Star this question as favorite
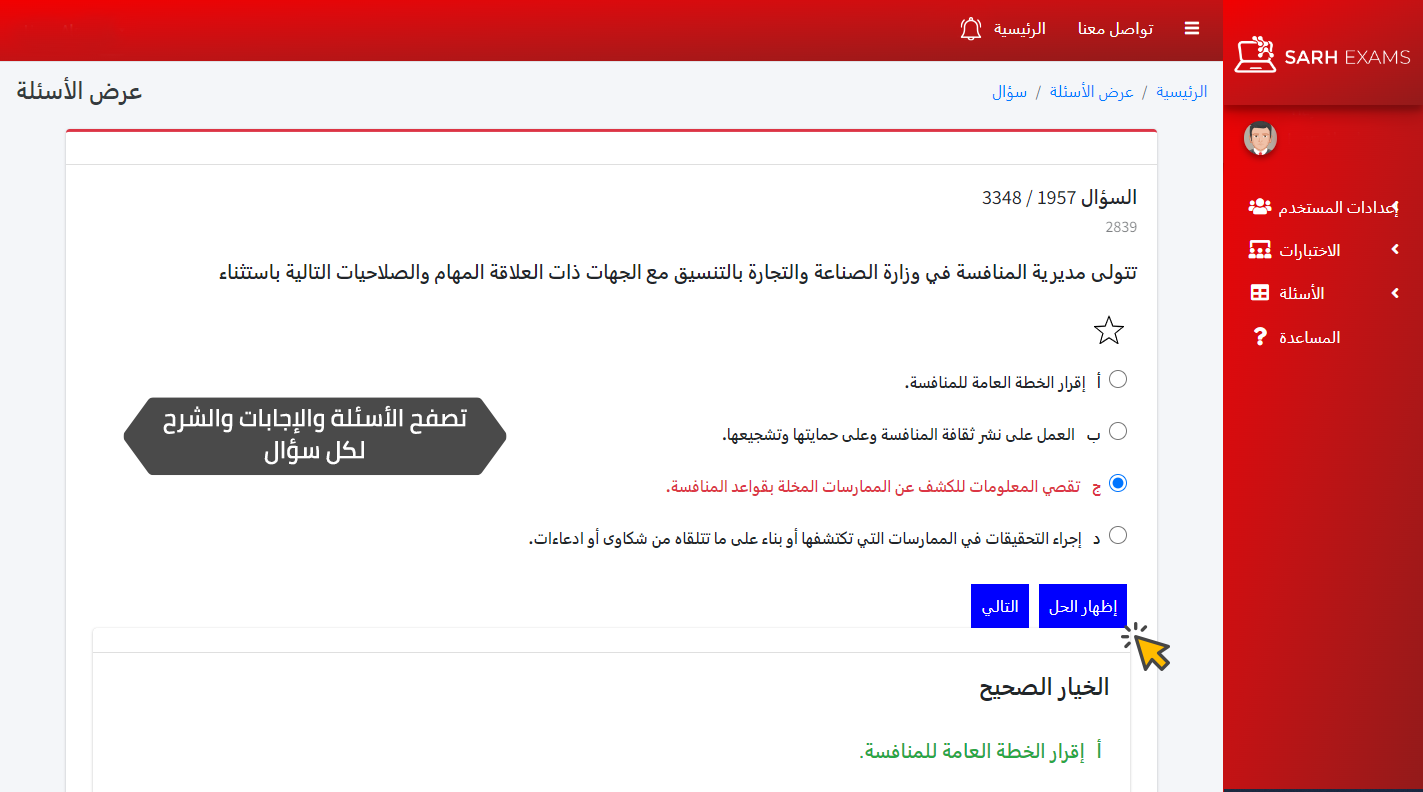 click(x=1109, y=331)
